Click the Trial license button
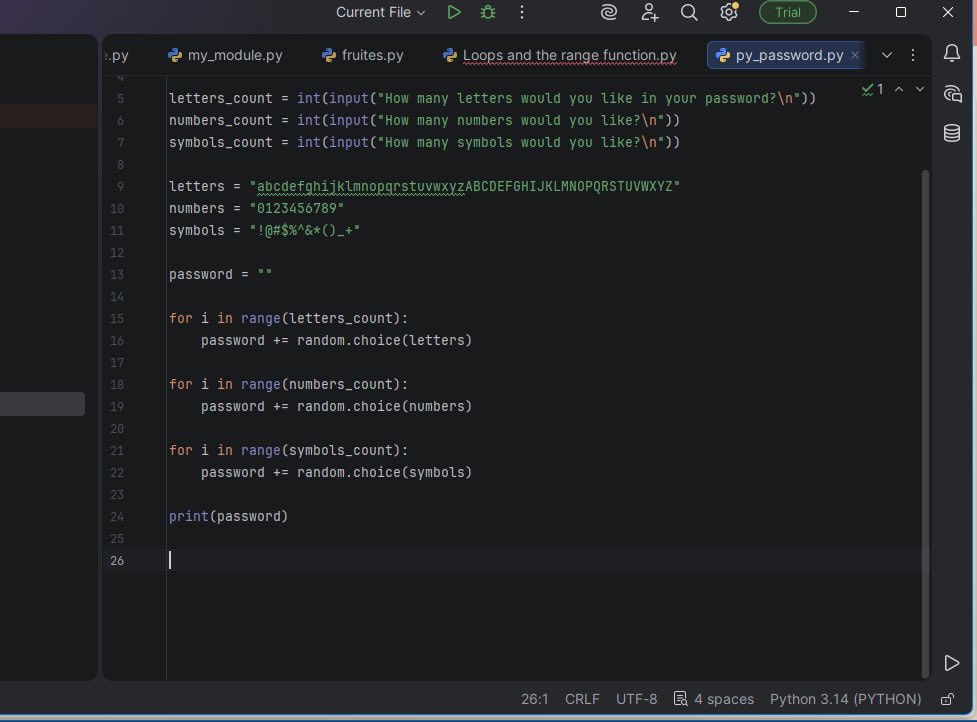The image size is (977, 722). tap(788, 12)
